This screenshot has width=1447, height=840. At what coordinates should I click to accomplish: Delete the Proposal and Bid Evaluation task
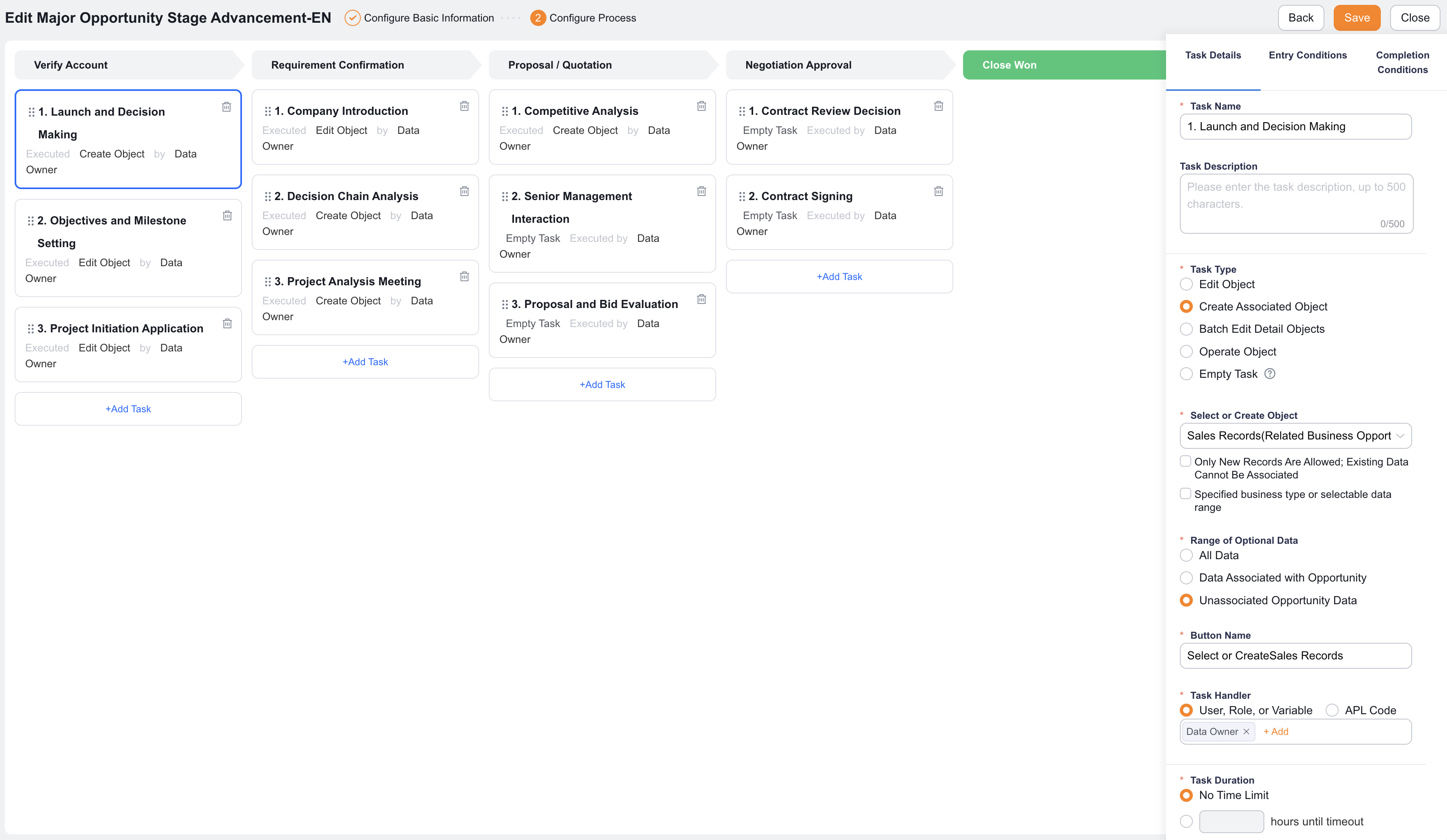point(702,299)
